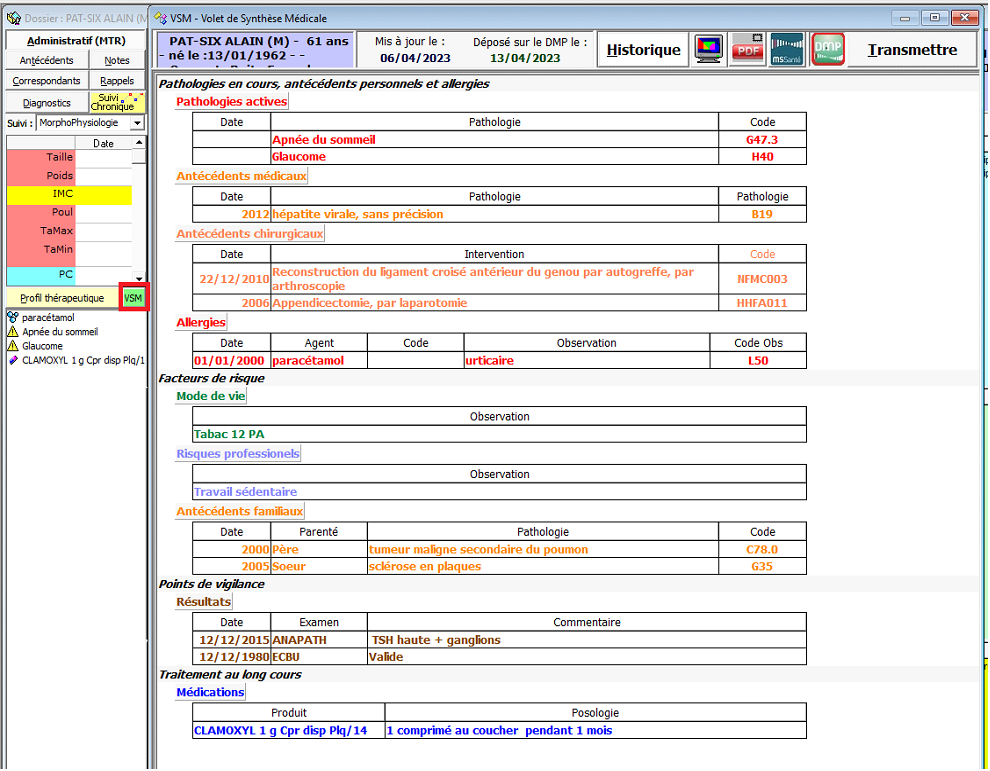Image resolution: width=990 pixels, height=771 pixels.
Task: Click Risques professionnels section label
Action: 237,454
